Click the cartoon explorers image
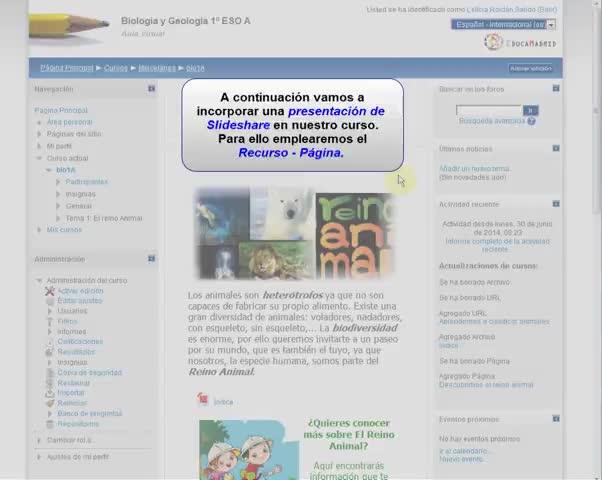 [x=249, y=450]
